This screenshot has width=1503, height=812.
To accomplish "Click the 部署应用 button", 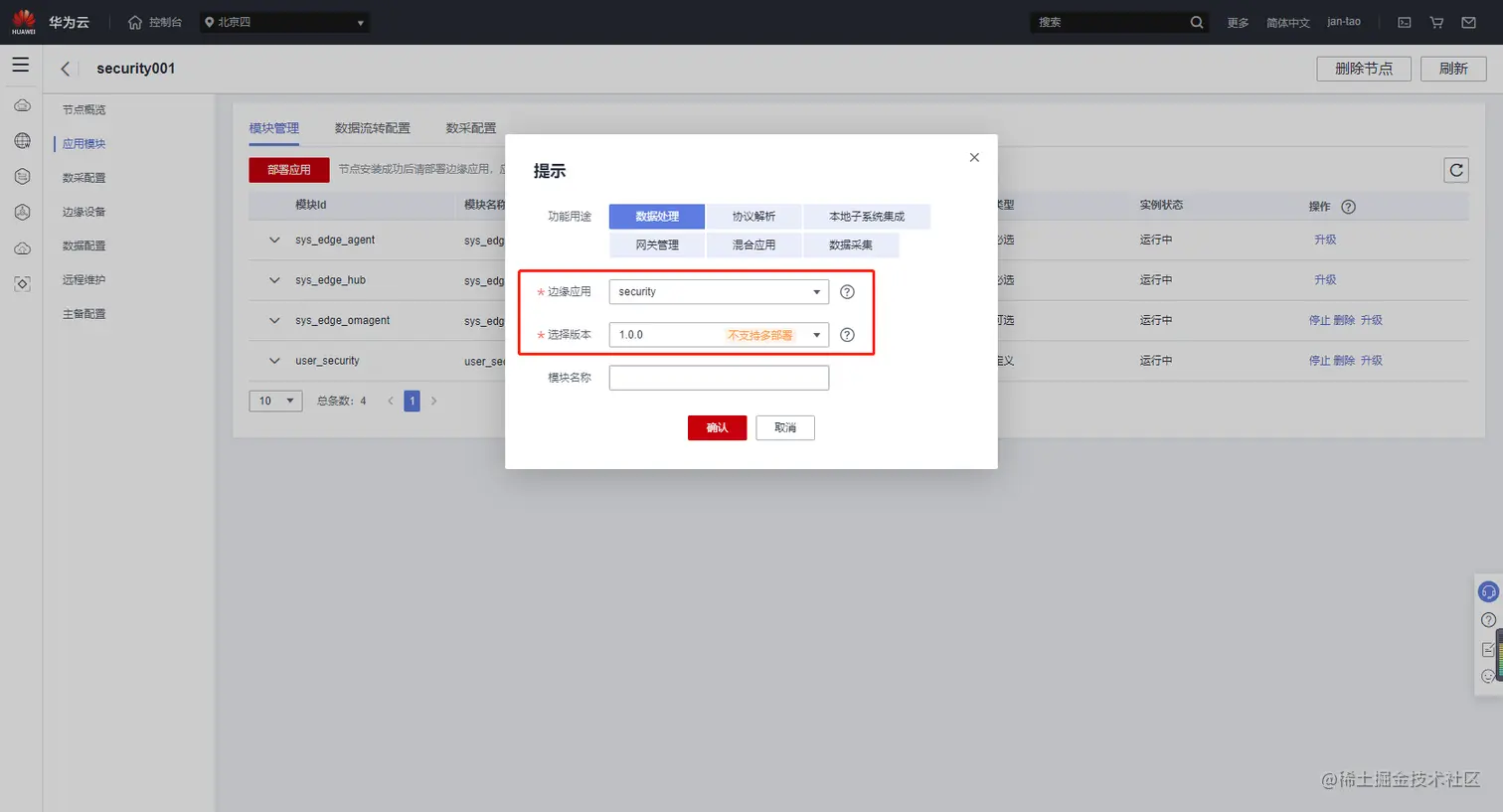I will point(288,170).
